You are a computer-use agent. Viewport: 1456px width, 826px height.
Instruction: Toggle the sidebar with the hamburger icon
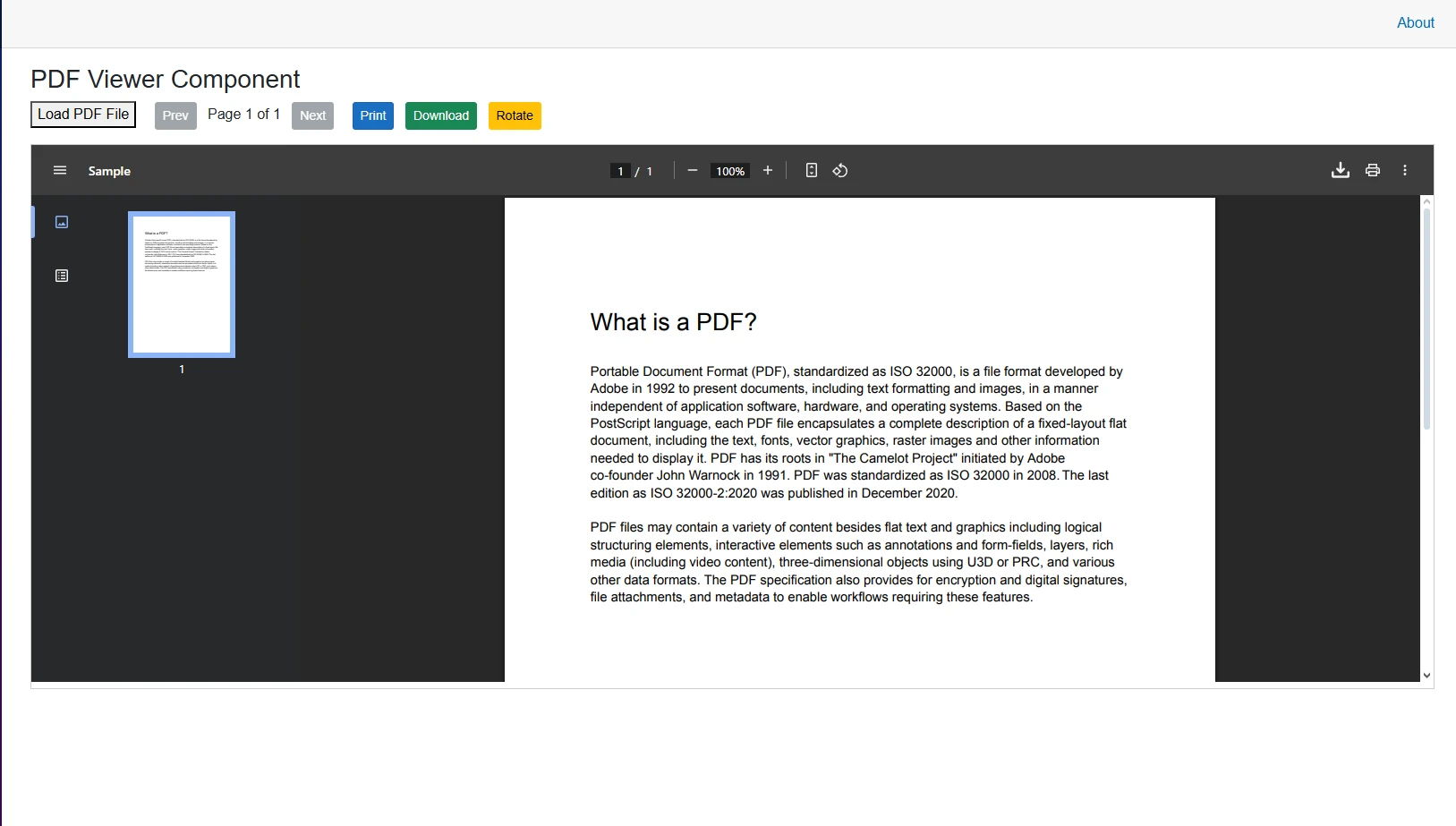point(59,170)
